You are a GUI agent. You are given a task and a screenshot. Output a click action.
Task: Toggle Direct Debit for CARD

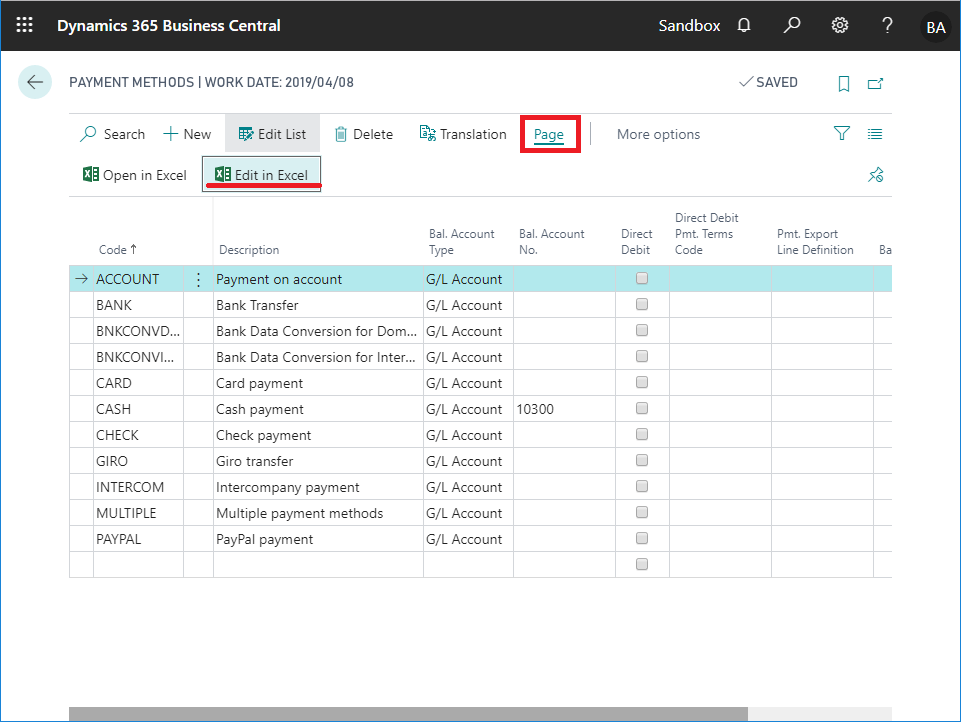pos(642,382)
